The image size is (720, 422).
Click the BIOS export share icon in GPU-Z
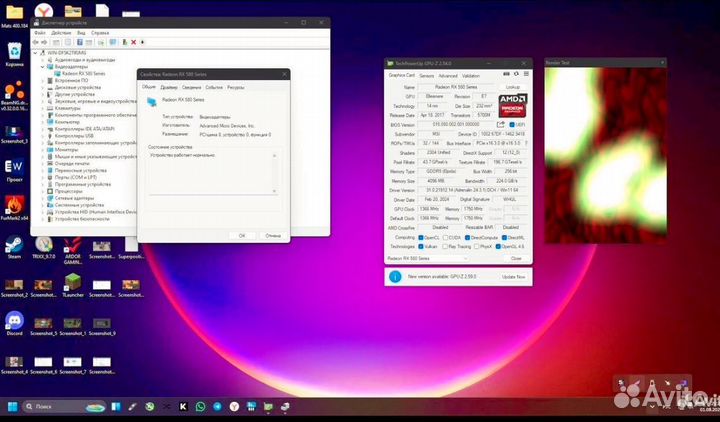(x=501, y=124)
